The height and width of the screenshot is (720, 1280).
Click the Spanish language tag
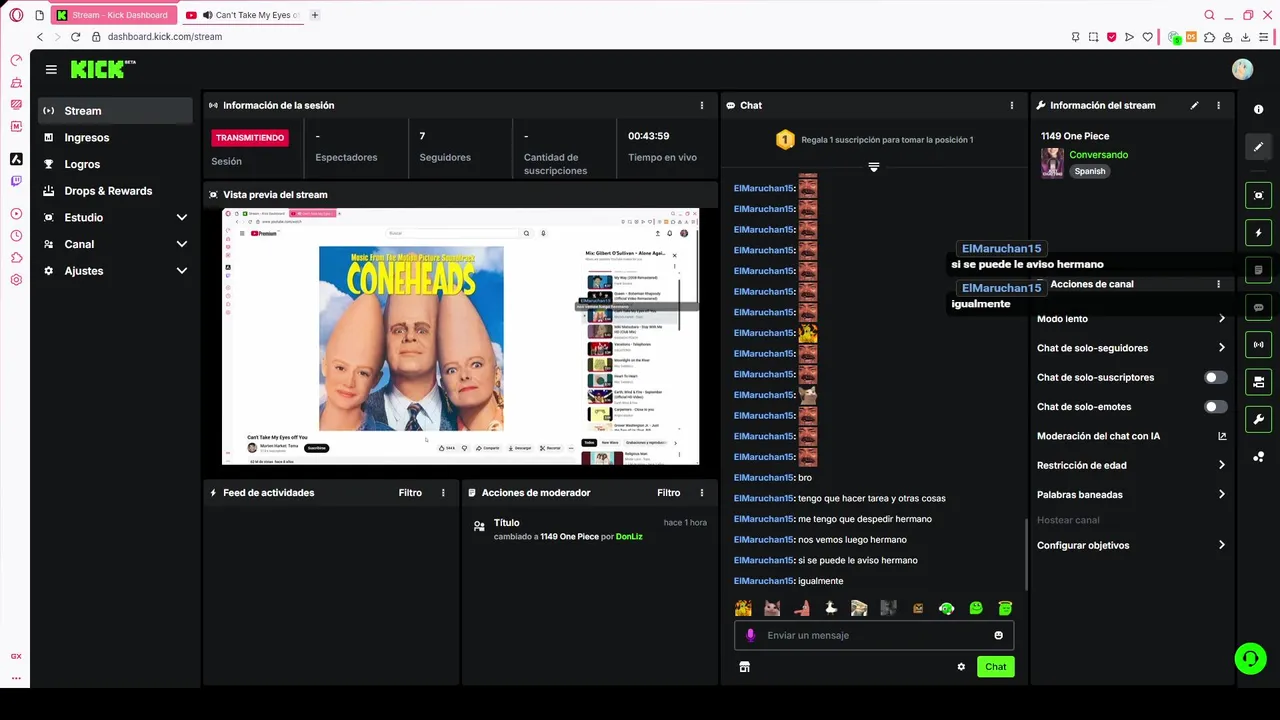tap(1090, 171)
